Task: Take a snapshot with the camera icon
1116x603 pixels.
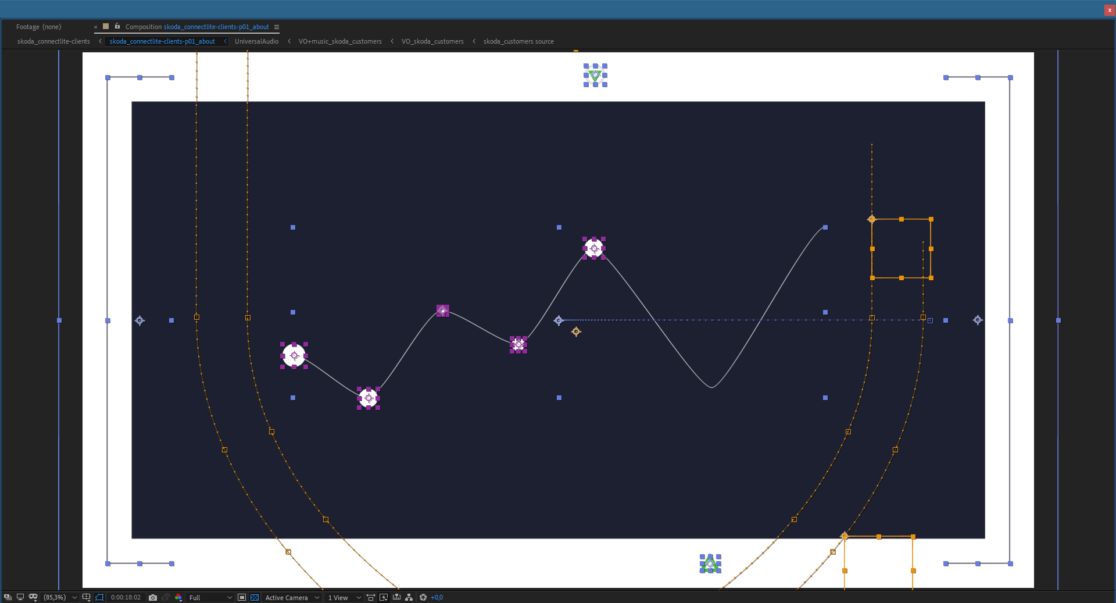Action: (x=153, y=597)
